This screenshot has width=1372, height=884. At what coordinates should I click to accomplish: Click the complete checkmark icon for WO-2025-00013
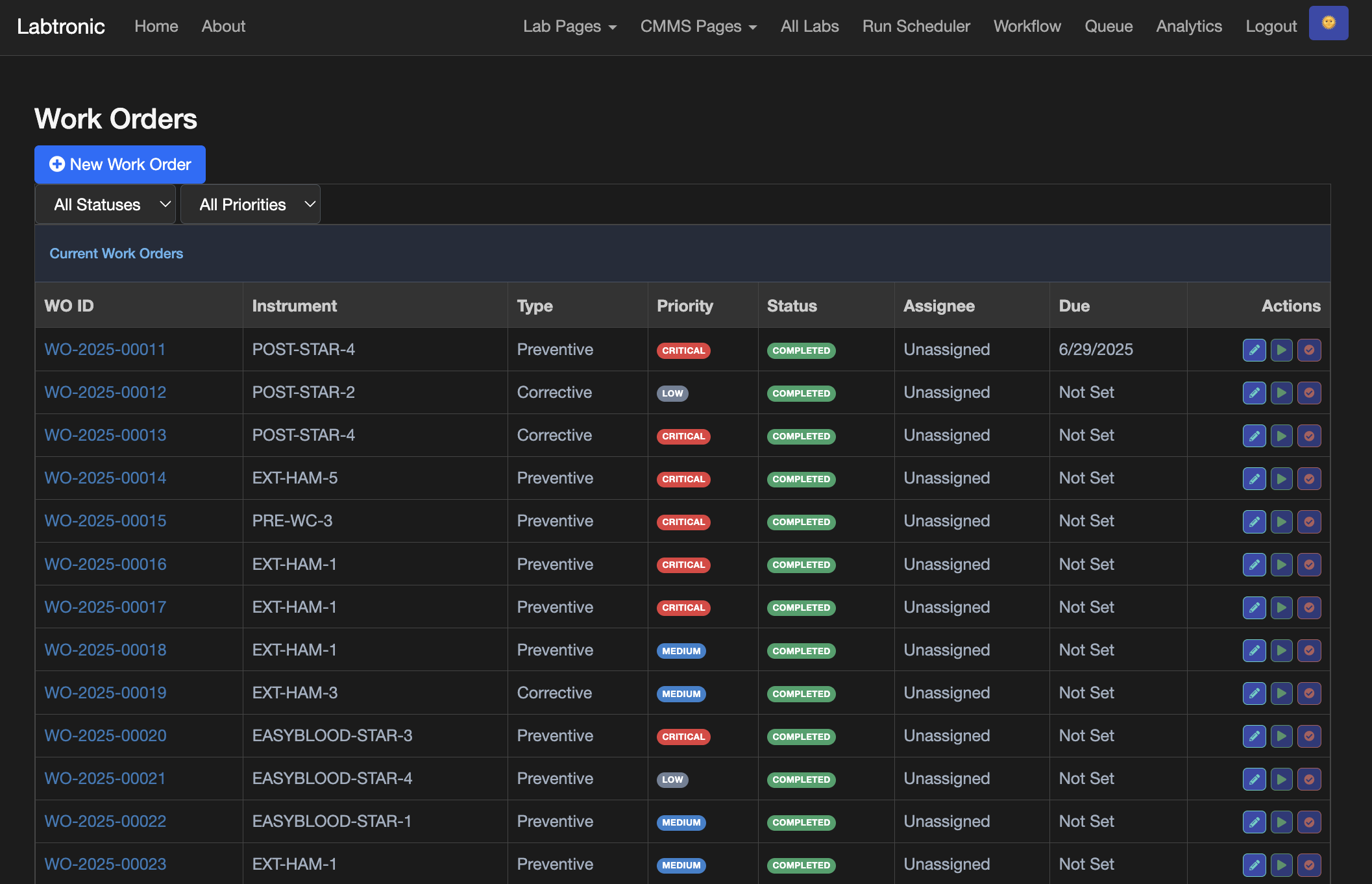(x=1309, y=436)
